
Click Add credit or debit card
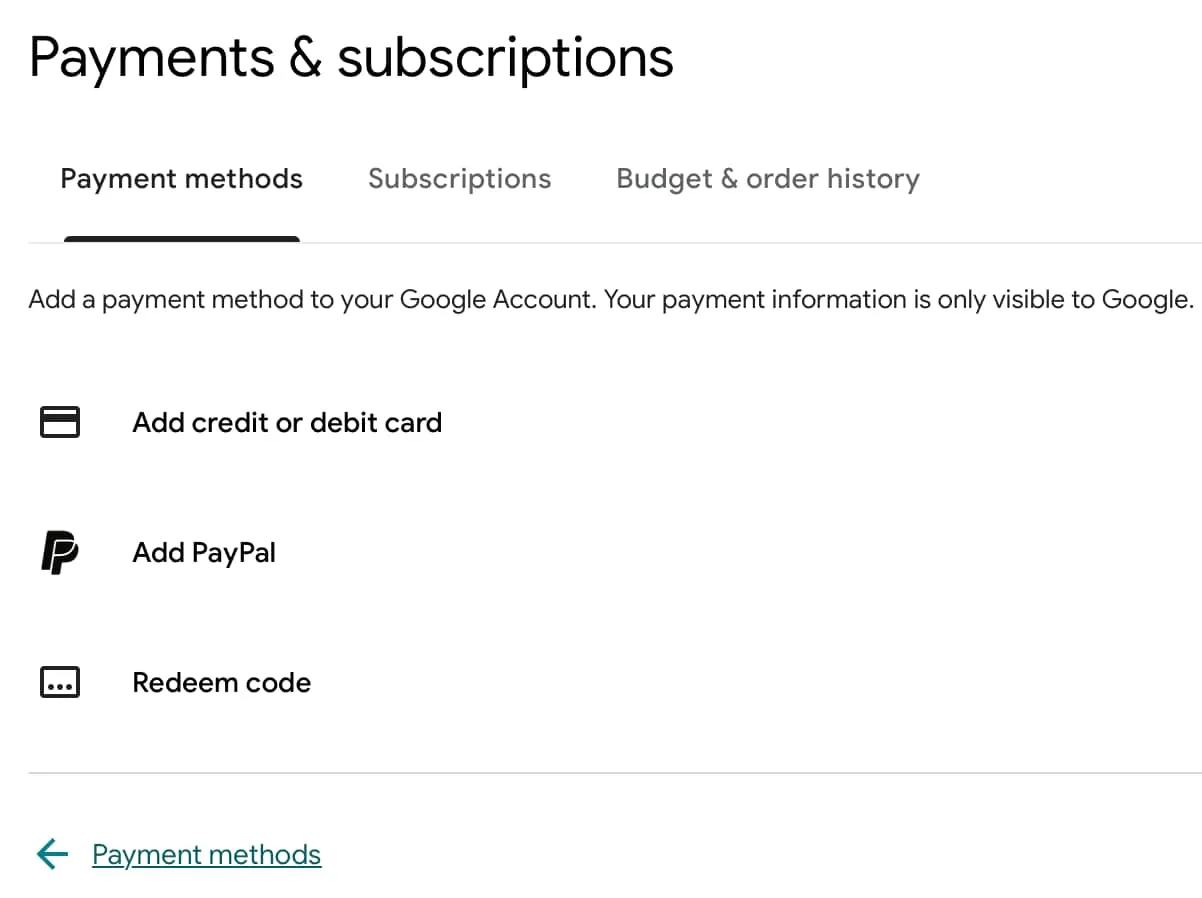(287, 422)
